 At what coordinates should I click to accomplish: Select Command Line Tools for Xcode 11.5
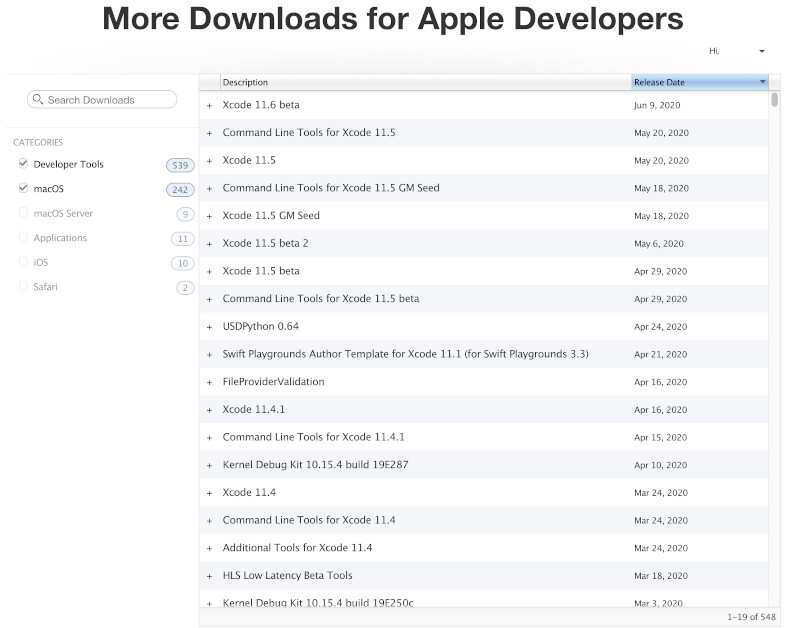309,132
